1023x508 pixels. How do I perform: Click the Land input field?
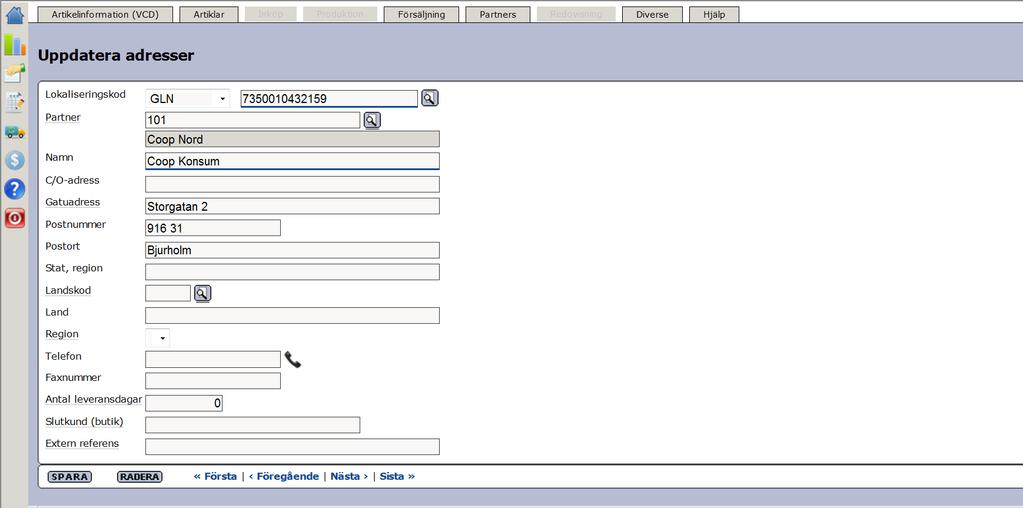pos(292,316)
